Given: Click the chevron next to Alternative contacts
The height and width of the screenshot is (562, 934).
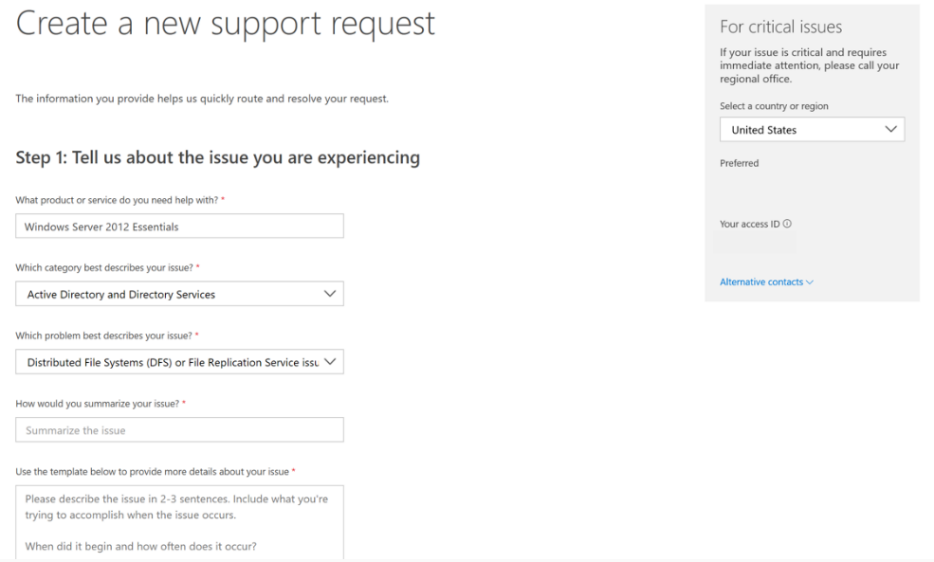Looking at the screenshot, I should (x=809, y=283).
